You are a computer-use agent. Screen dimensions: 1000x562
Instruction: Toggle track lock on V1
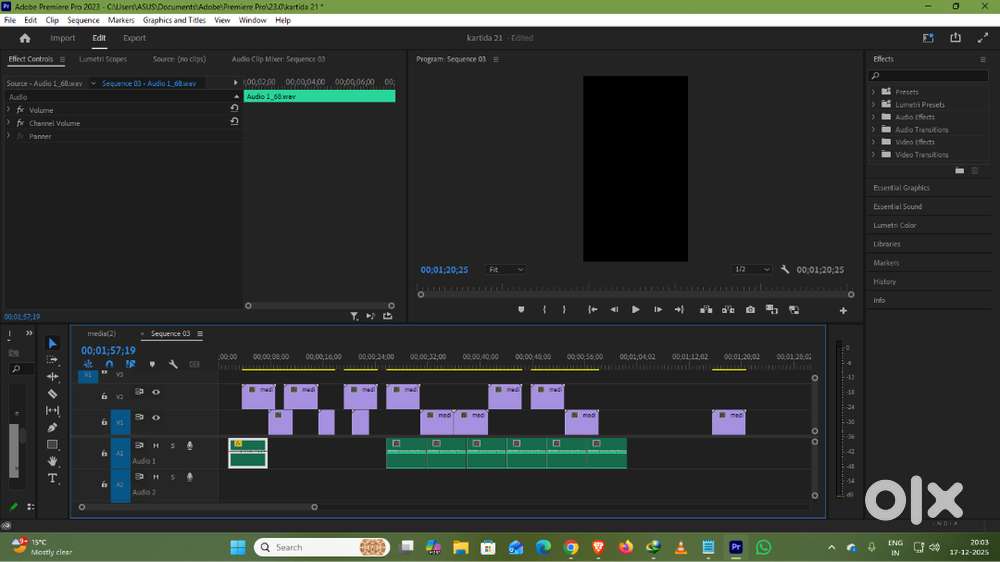[x=104, y=423]
